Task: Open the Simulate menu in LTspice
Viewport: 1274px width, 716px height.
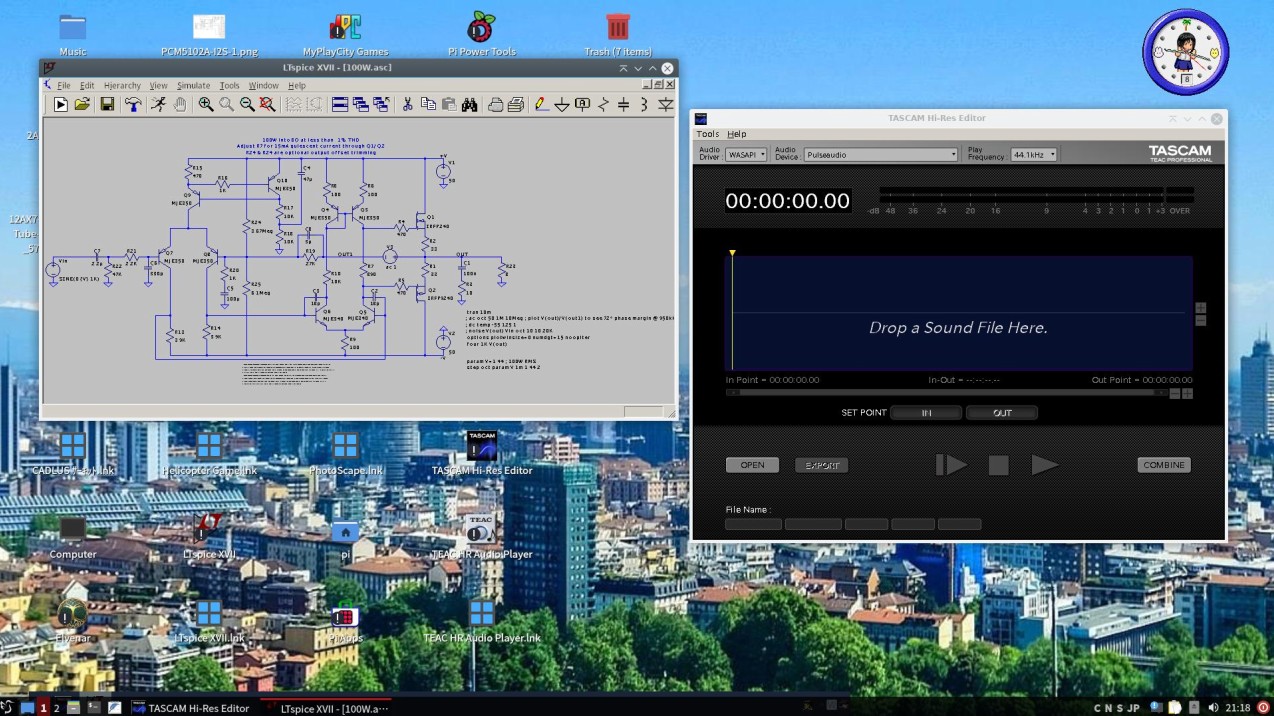Action: 194,86
